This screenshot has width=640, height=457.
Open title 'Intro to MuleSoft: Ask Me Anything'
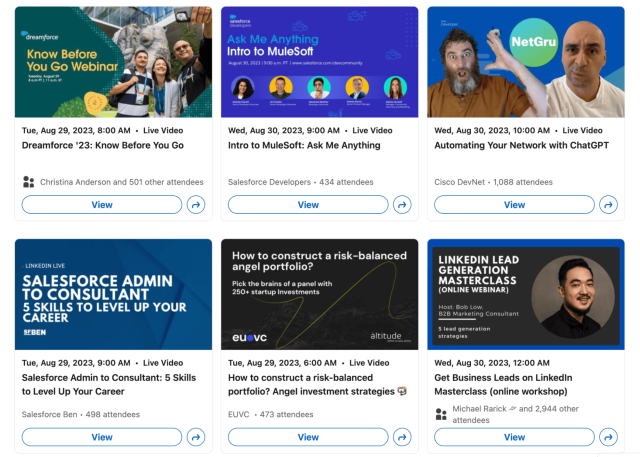(x=304, y=145)
